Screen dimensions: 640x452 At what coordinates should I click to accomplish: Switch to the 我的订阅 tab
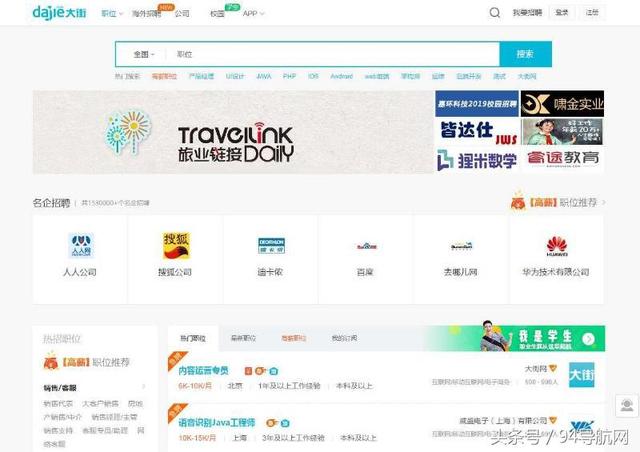click(x=344, y=338)
